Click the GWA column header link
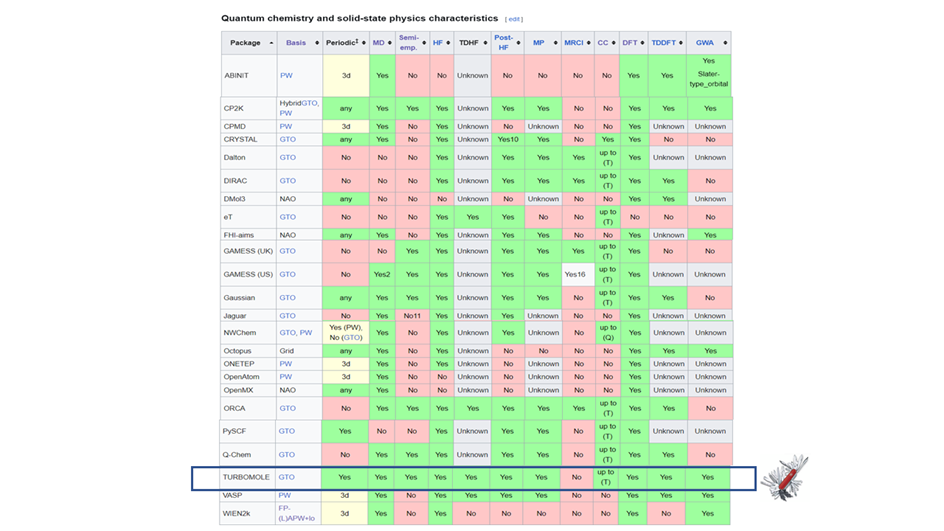This screenshot has height=531, width=944. point(704,43)
